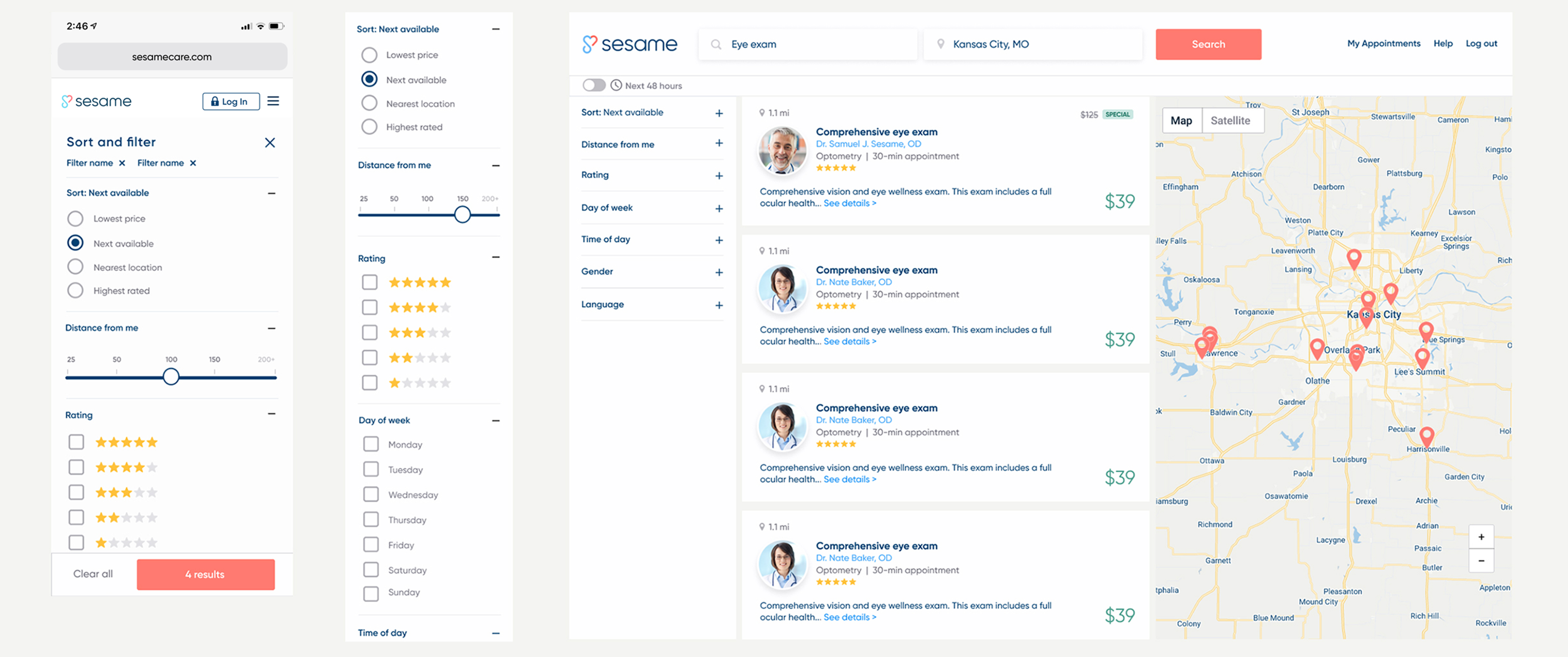Expand Language filter in desktop sidebar
The image size is (1568, 657).
(719, 305)
